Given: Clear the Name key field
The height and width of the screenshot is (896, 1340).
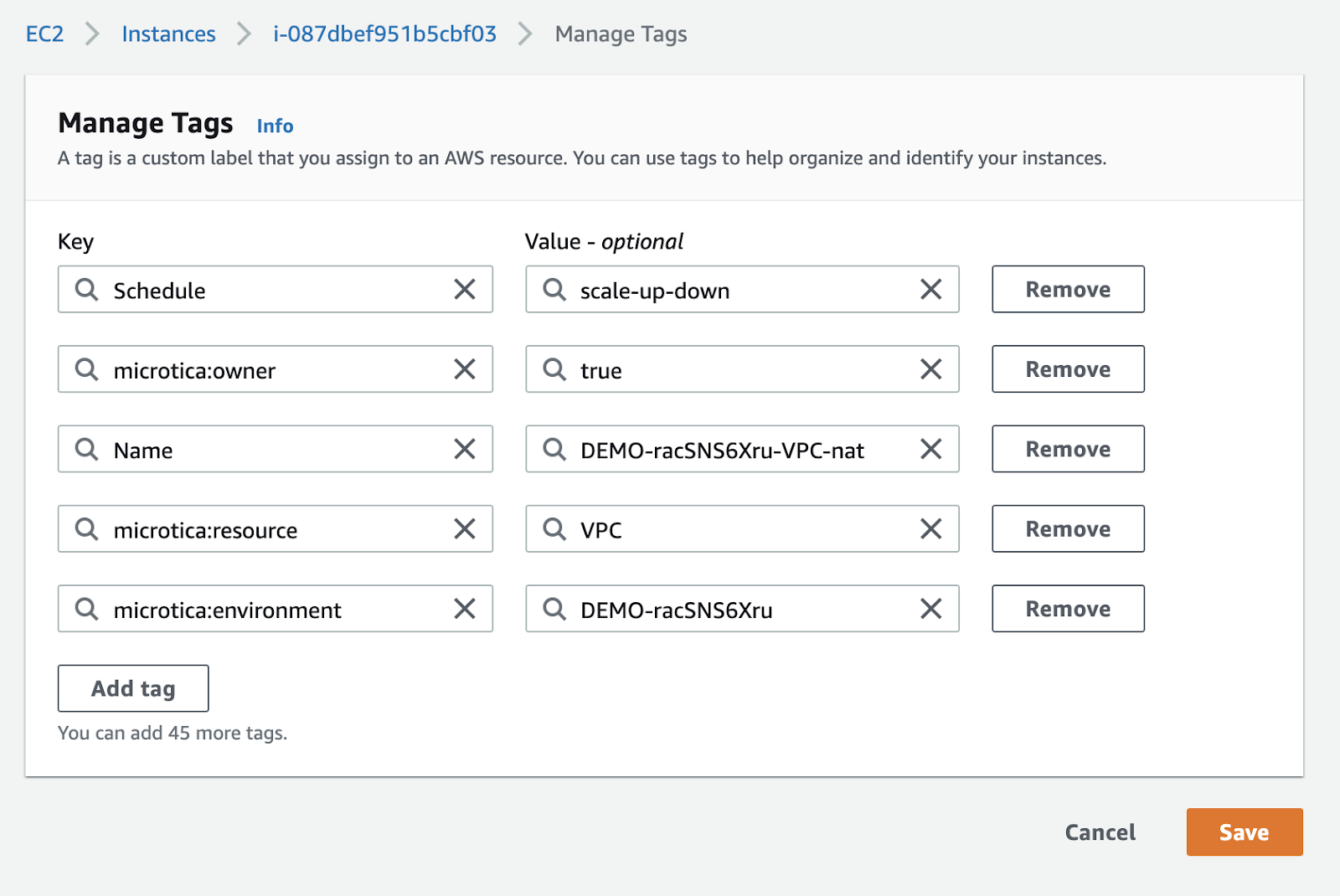Looking at the screenshot, I should [465, 450].
